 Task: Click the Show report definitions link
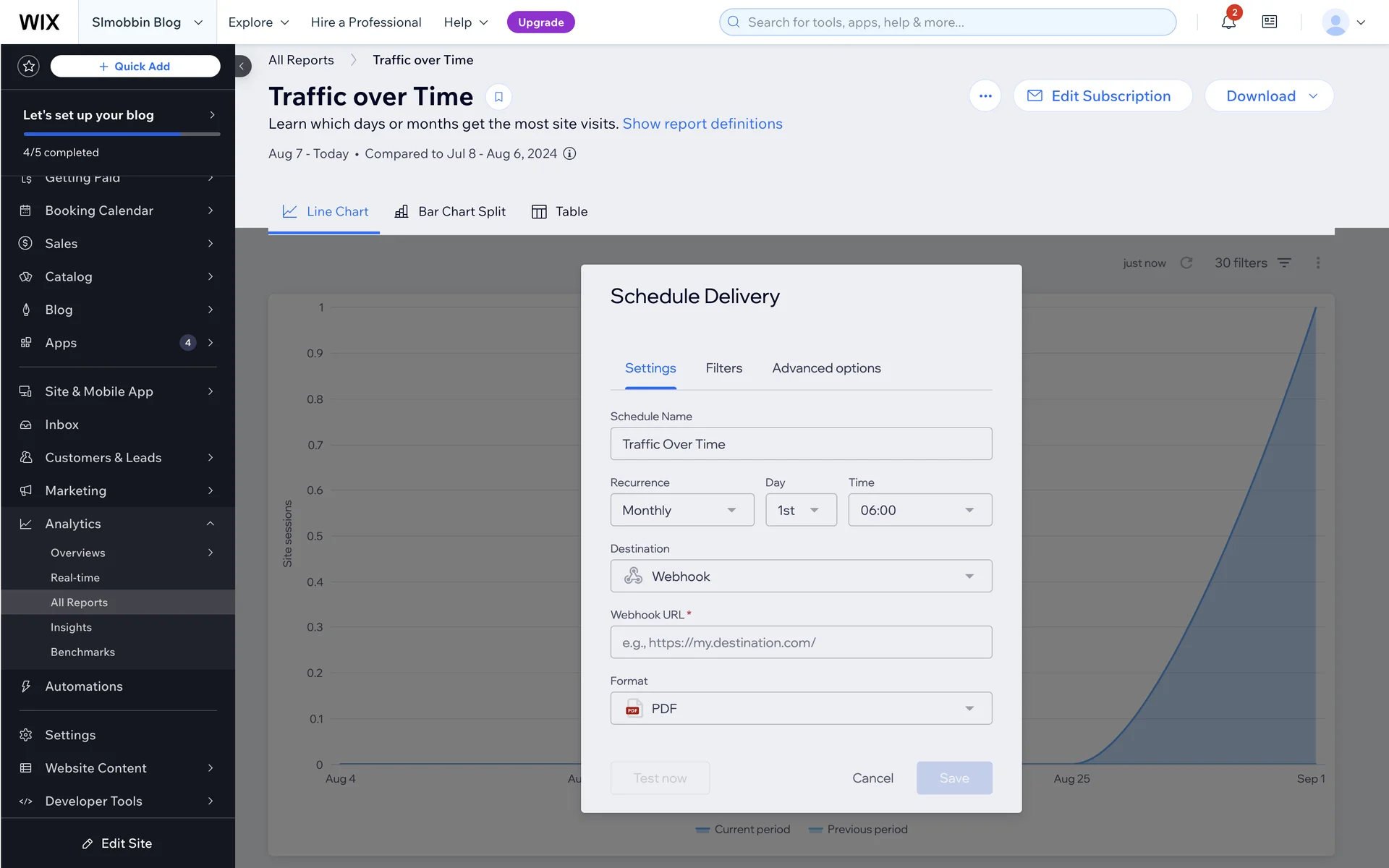[x=702, y=124]
